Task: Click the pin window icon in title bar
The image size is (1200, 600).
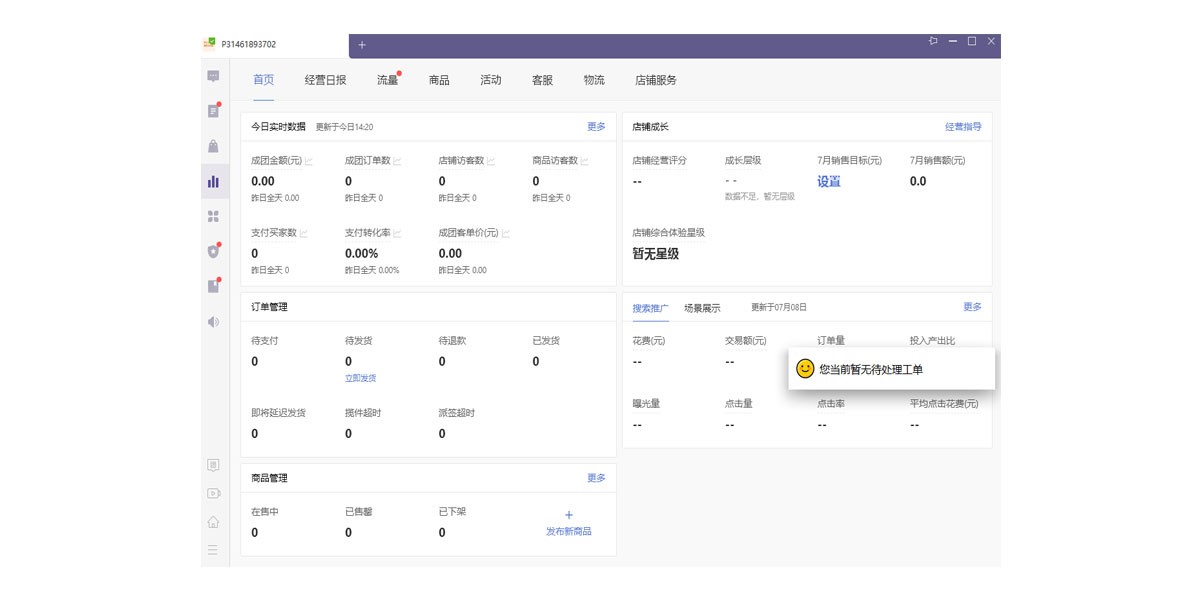Action: click(x=932, y=41)
